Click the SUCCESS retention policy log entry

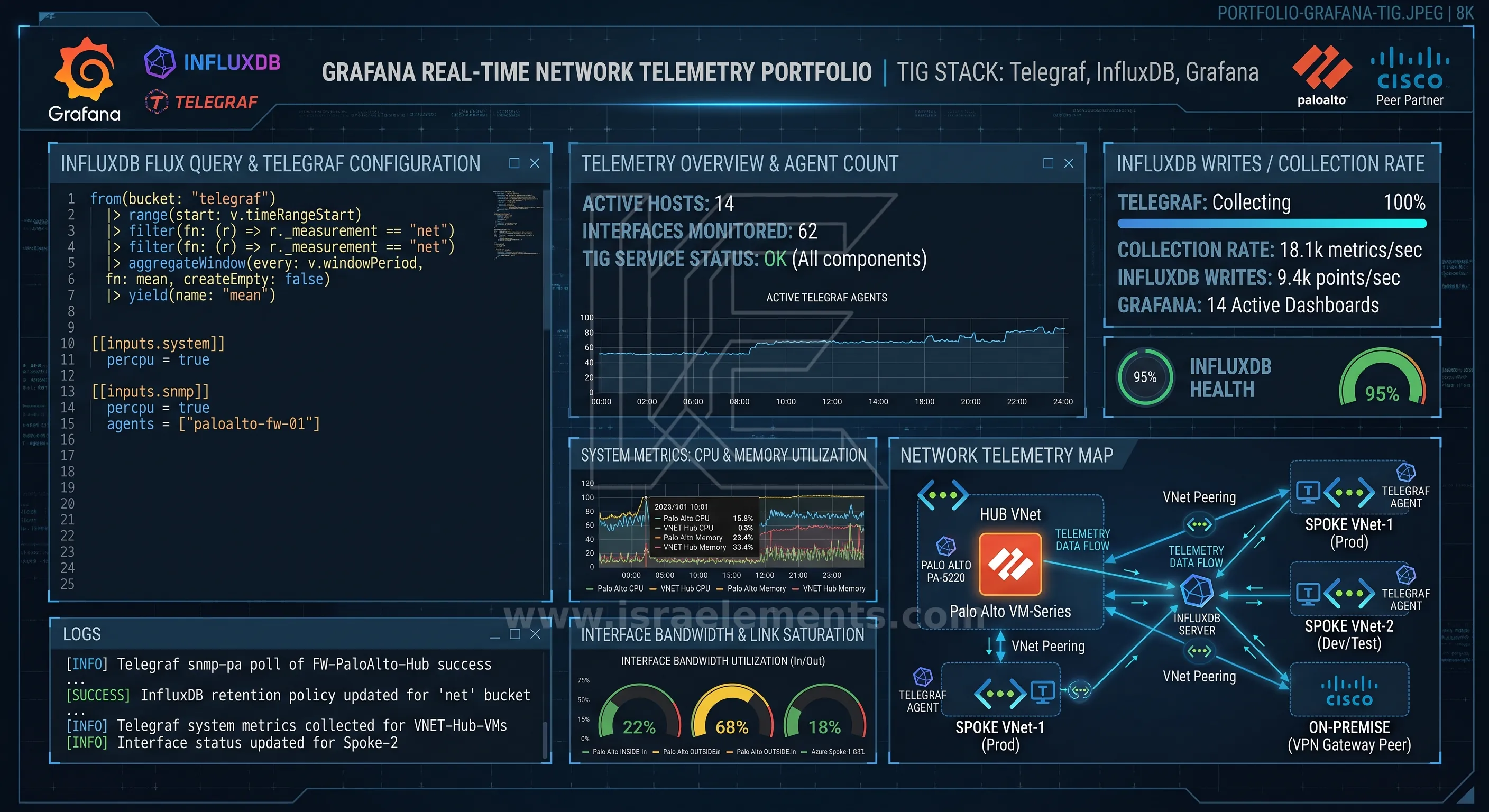pos(298,695)
